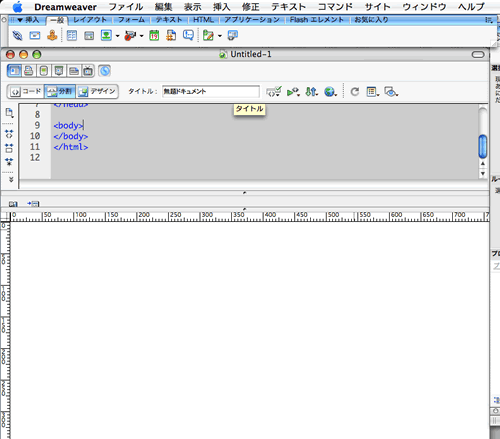Insert a hyperlink from the Insert bar
The height and width of the screenshot is (439, 500).
(x=17, y=35)
